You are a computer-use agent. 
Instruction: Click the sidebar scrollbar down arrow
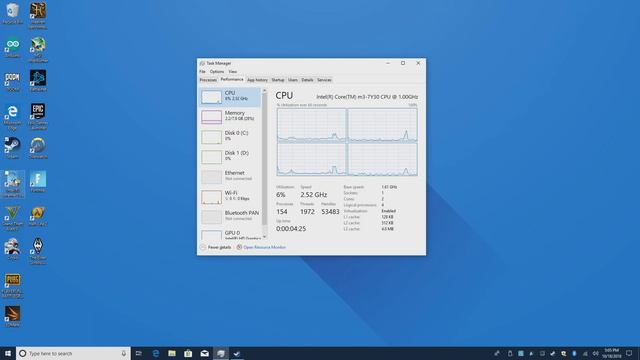coord(264,237)
